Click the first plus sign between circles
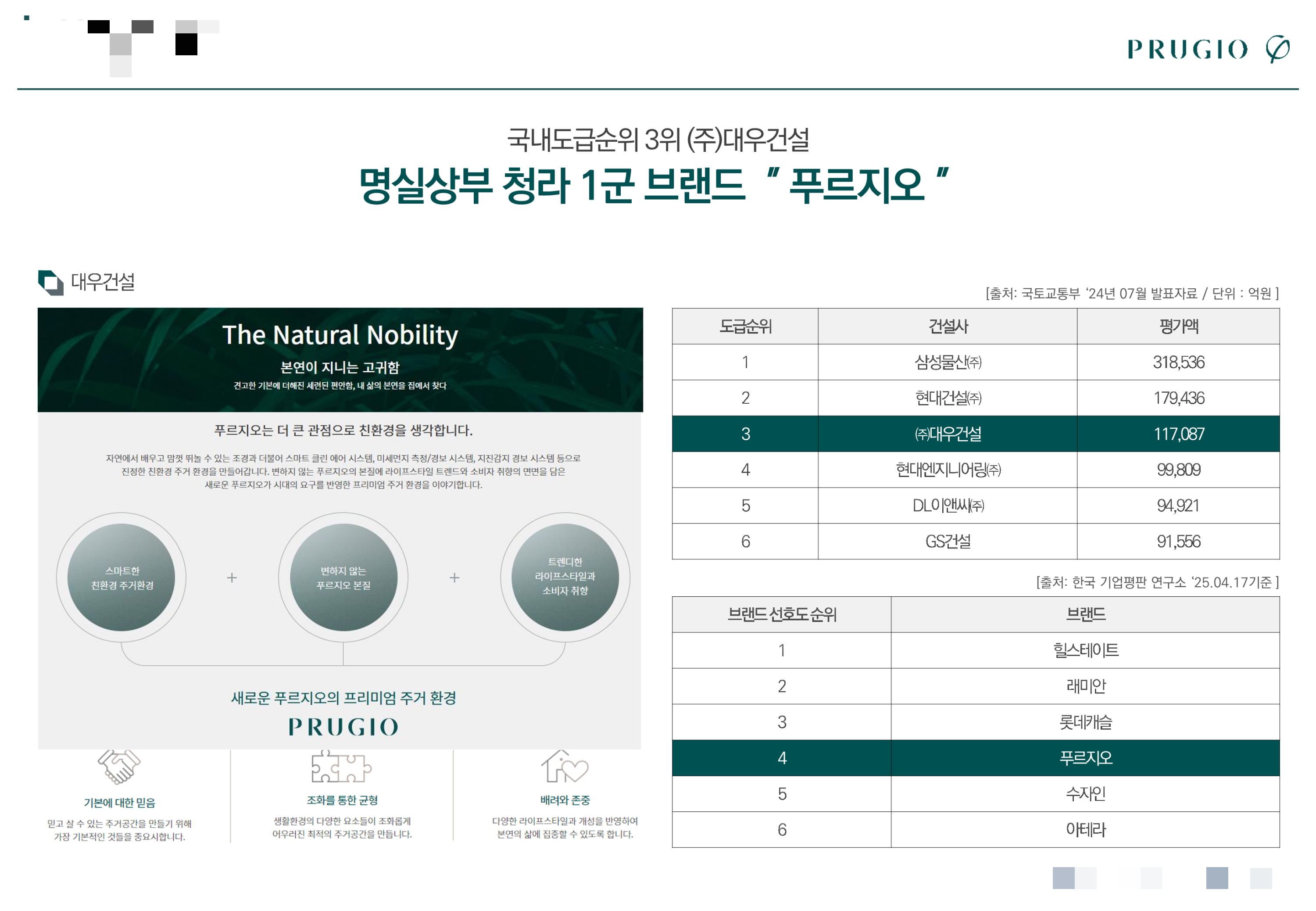The image size is (1316, 911). (232, 577)
